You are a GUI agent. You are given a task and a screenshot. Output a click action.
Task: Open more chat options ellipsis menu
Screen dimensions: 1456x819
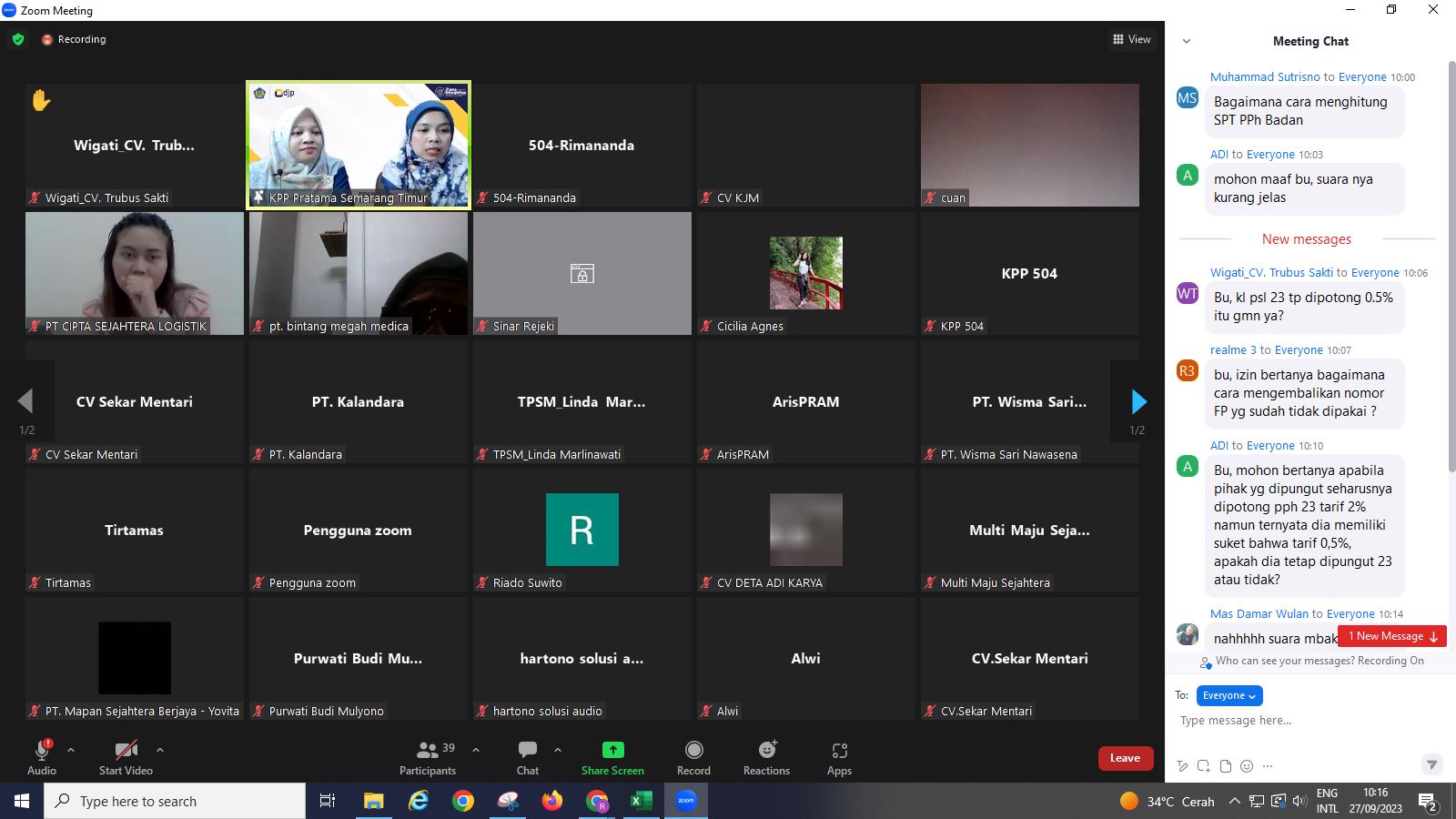click(x=1268, y=766)
